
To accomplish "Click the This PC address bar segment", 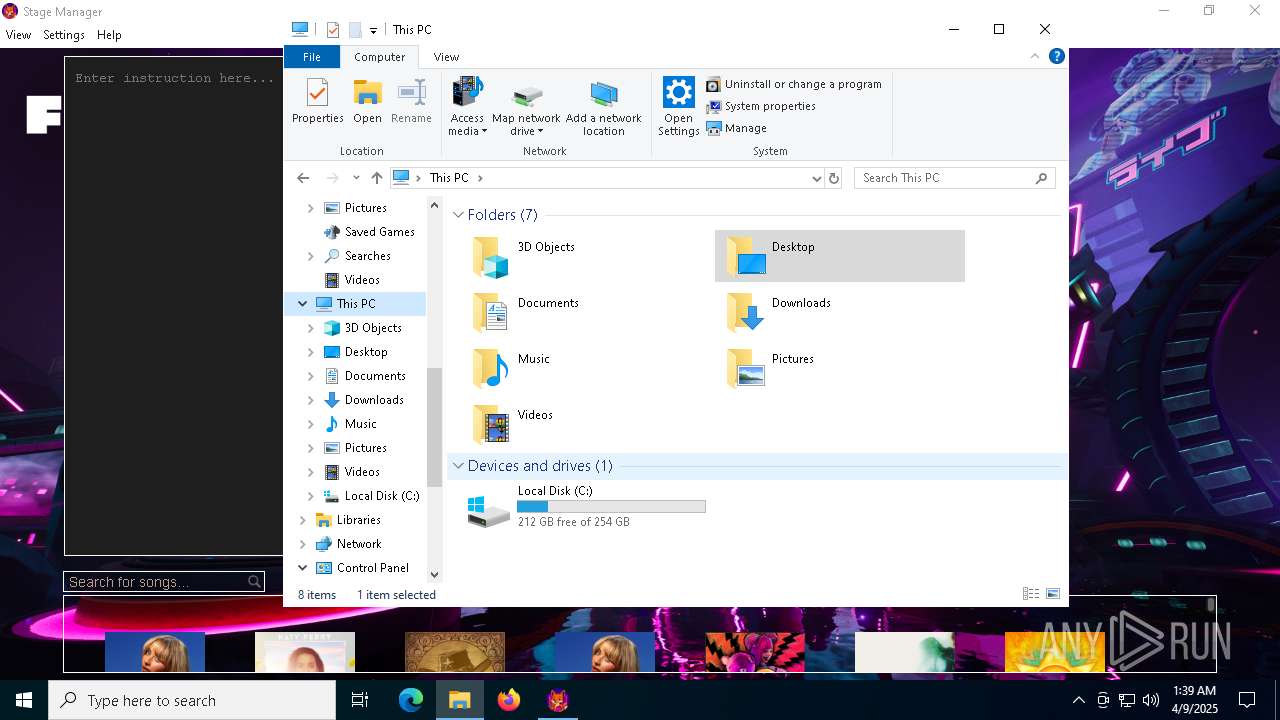I will (x=449, y=178).
